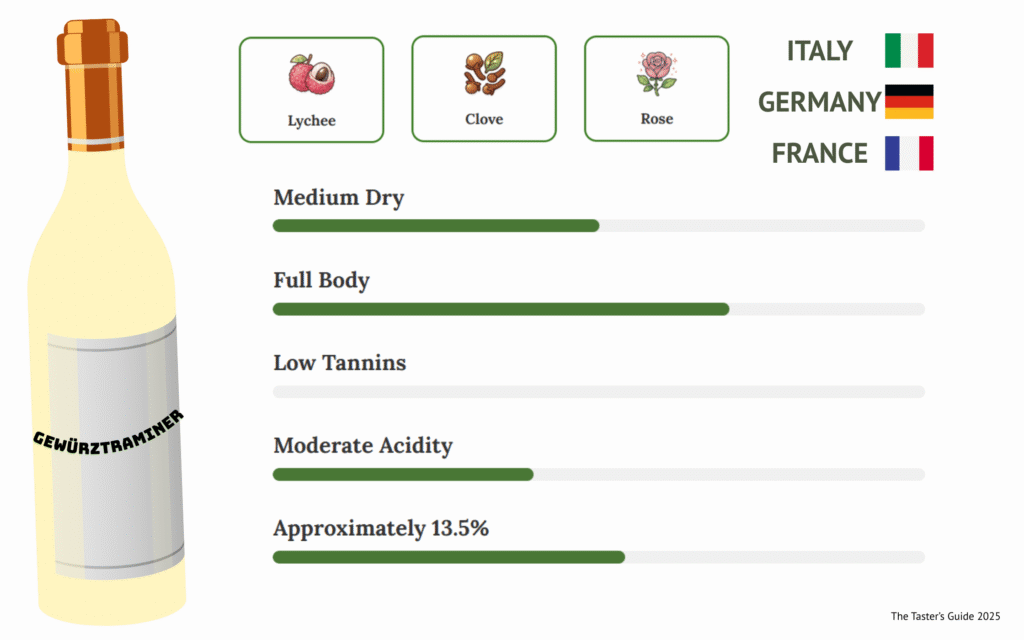The image size is (1024, 640).
Task: Click the pink rose icon
Action: point(656,74)
